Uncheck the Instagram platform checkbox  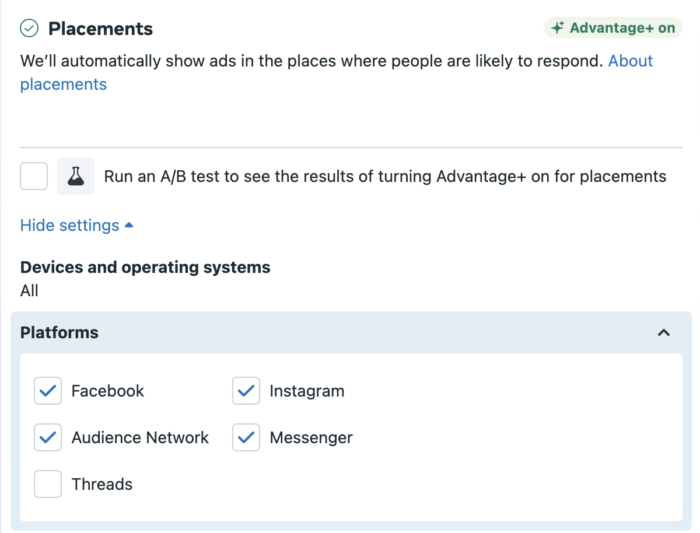tap(246, 391)
